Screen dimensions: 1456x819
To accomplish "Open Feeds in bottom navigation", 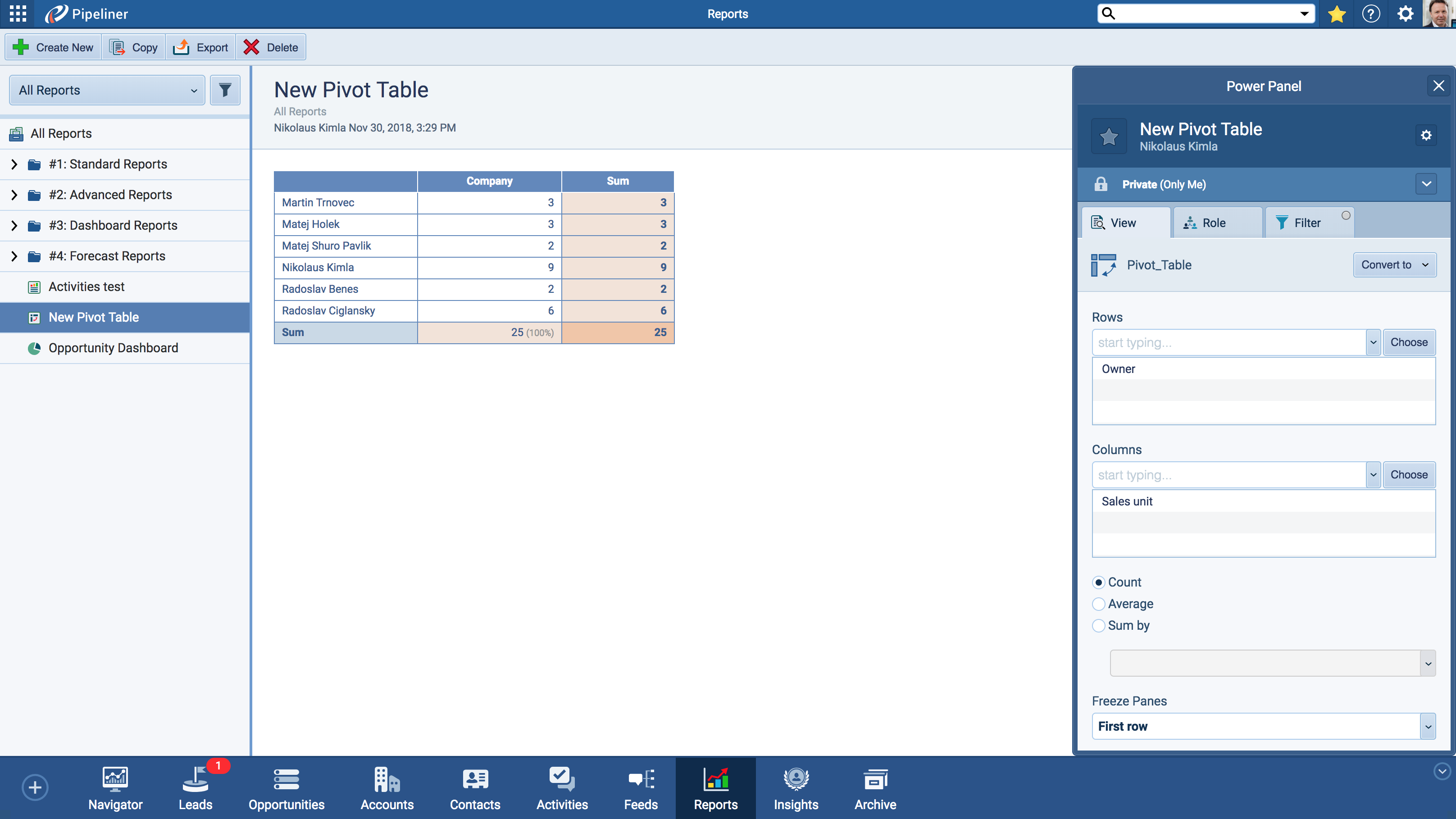I will (x=641, y=788).
